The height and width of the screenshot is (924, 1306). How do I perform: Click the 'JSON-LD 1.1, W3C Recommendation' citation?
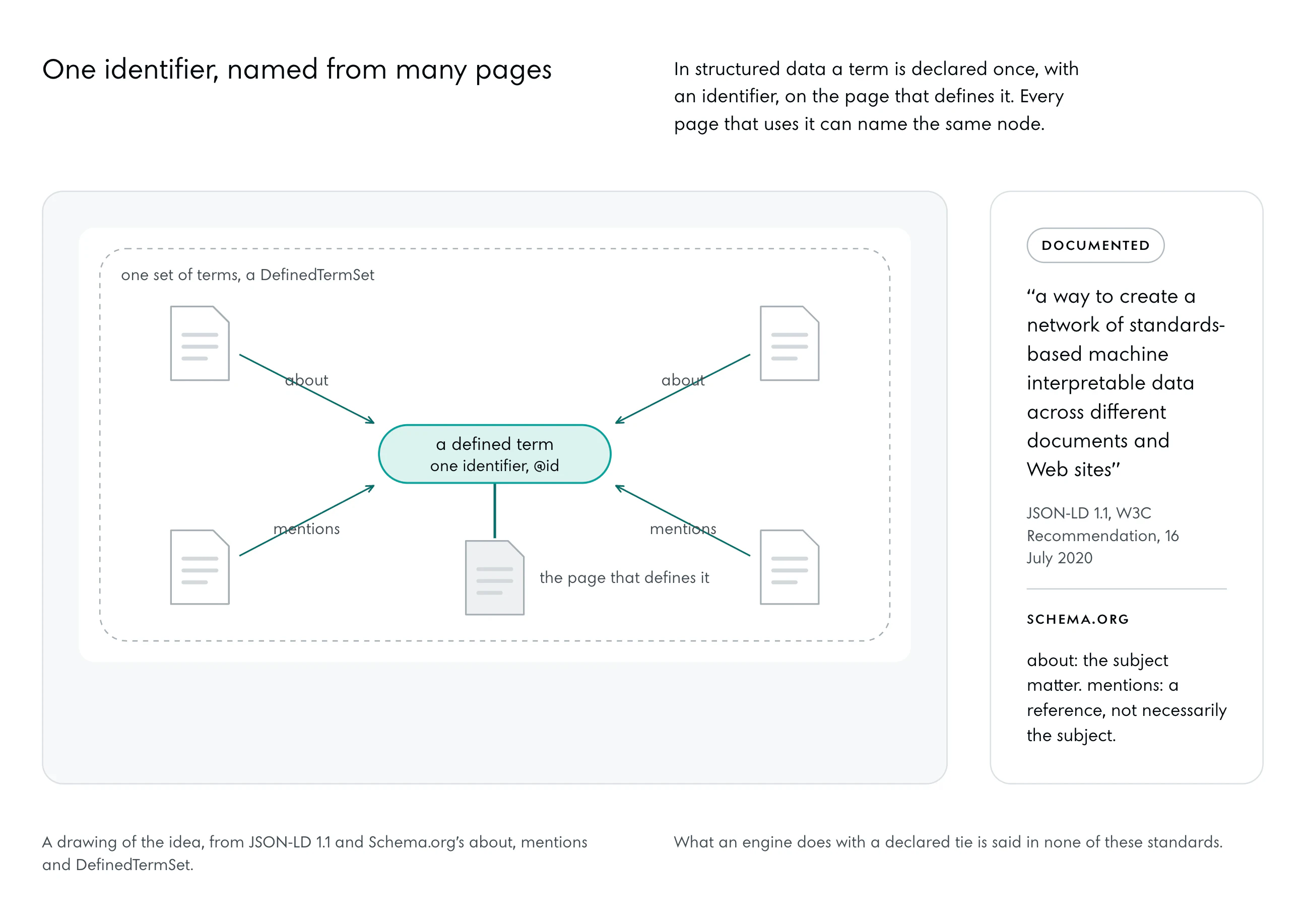pos(1102,536)
